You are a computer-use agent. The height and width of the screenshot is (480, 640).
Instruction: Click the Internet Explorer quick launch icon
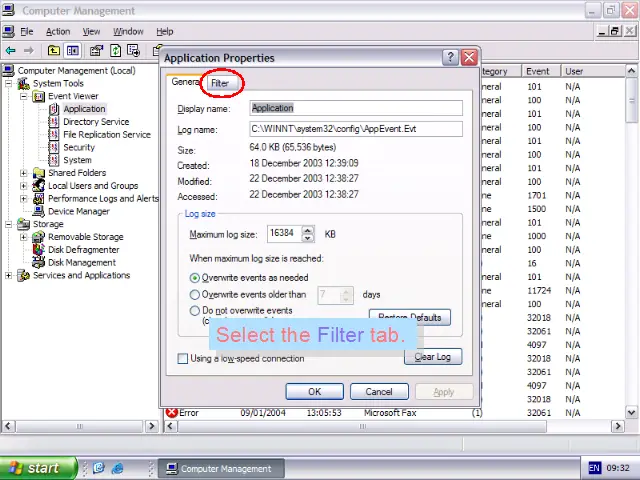118,468
